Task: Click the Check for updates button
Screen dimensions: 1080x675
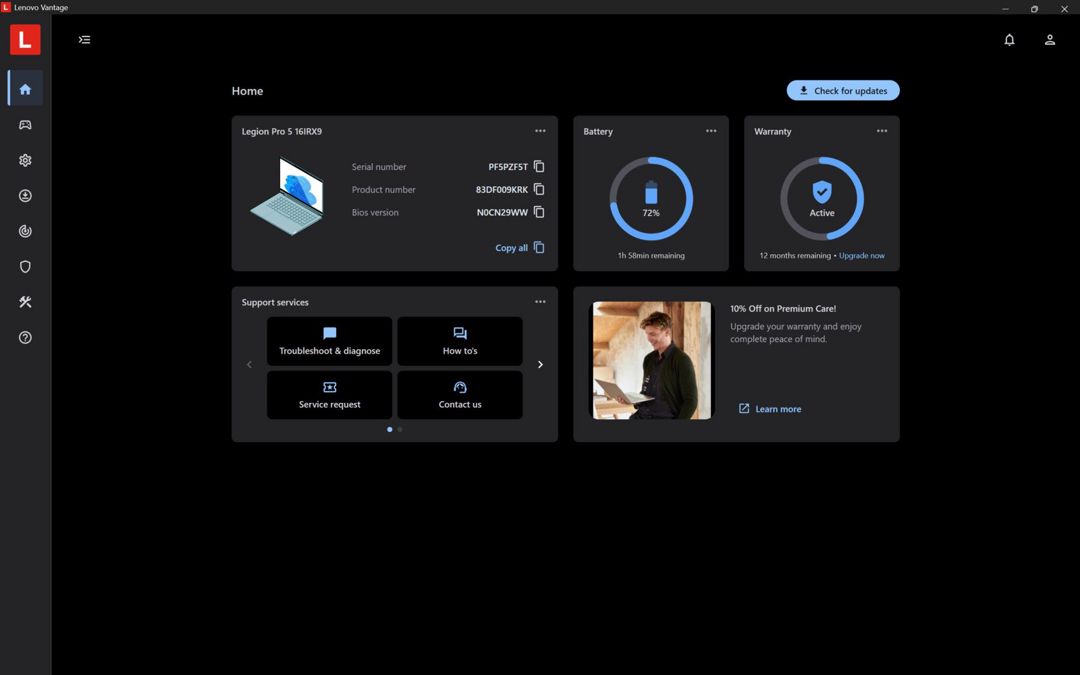Action: coord(843,90)
